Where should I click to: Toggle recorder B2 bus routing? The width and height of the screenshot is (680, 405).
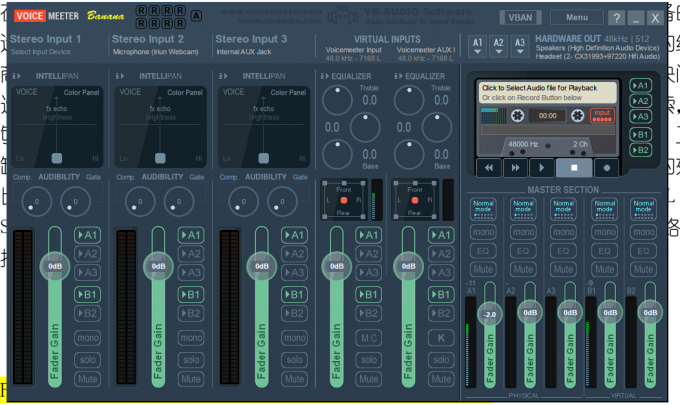(641, 150)
